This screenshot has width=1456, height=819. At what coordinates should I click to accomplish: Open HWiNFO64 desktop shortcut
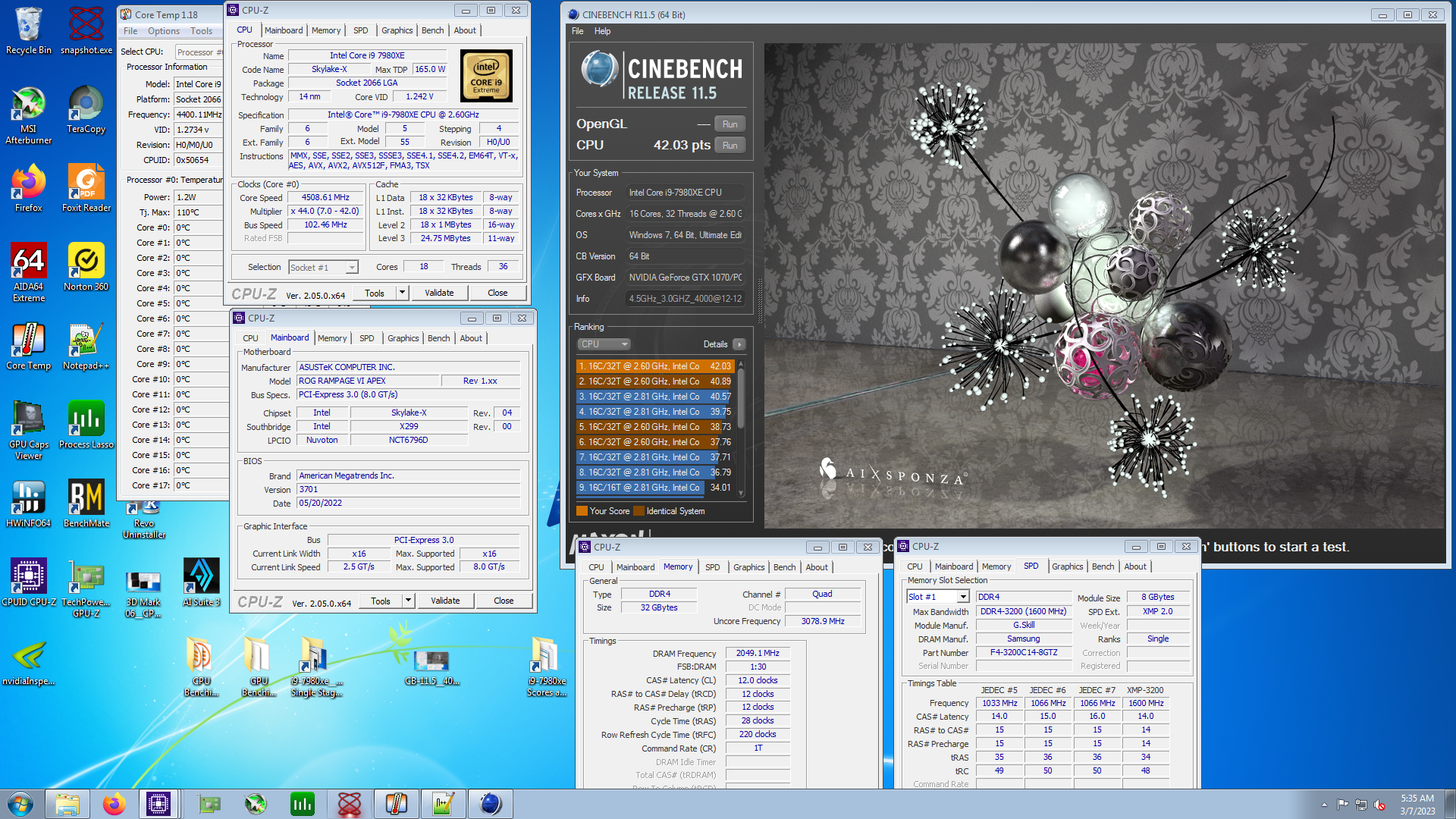pyautogui.click(x=29, y=504)
